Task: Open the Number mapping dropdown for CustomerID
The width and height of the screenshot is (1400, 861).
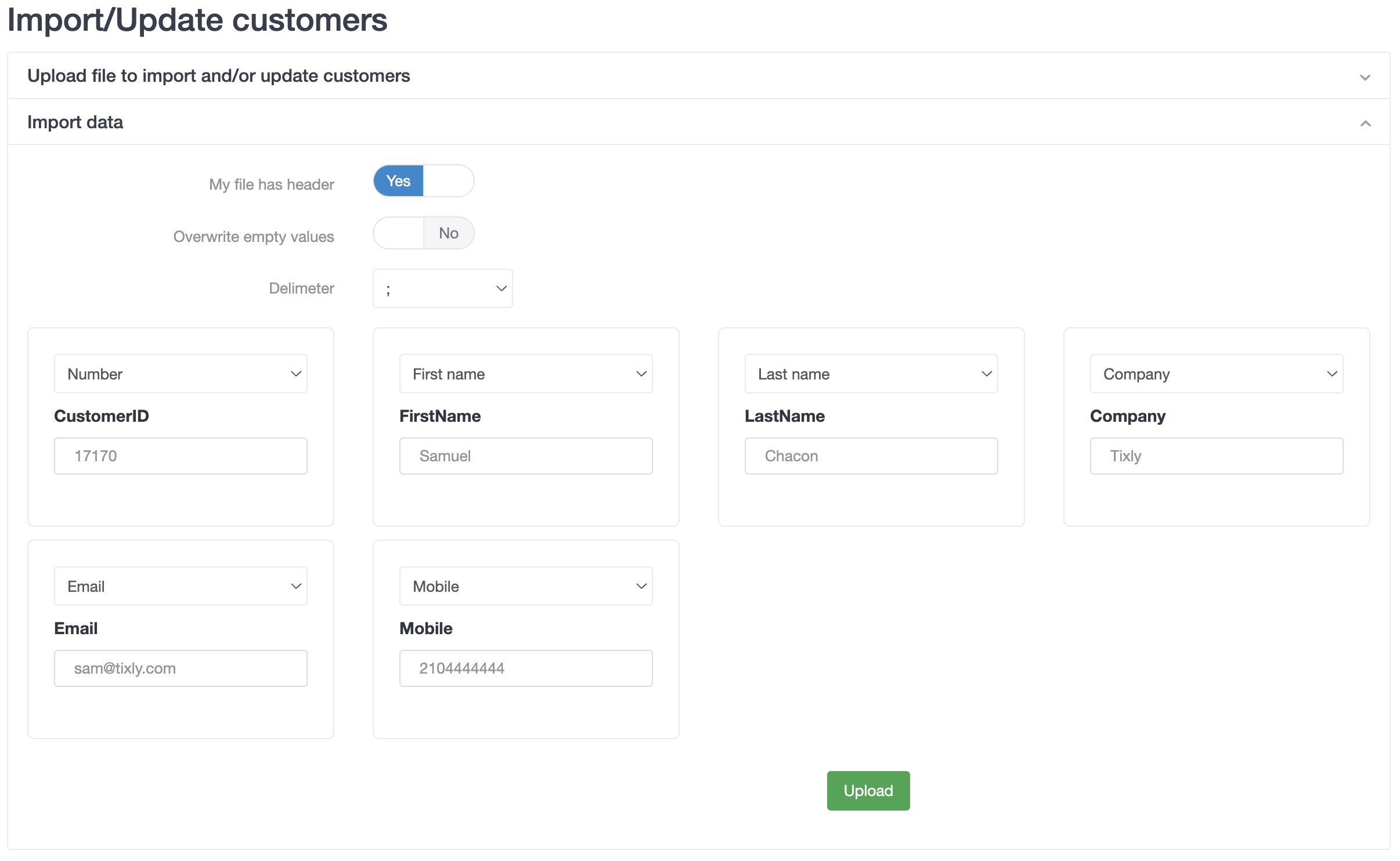Action: [181, 374]
